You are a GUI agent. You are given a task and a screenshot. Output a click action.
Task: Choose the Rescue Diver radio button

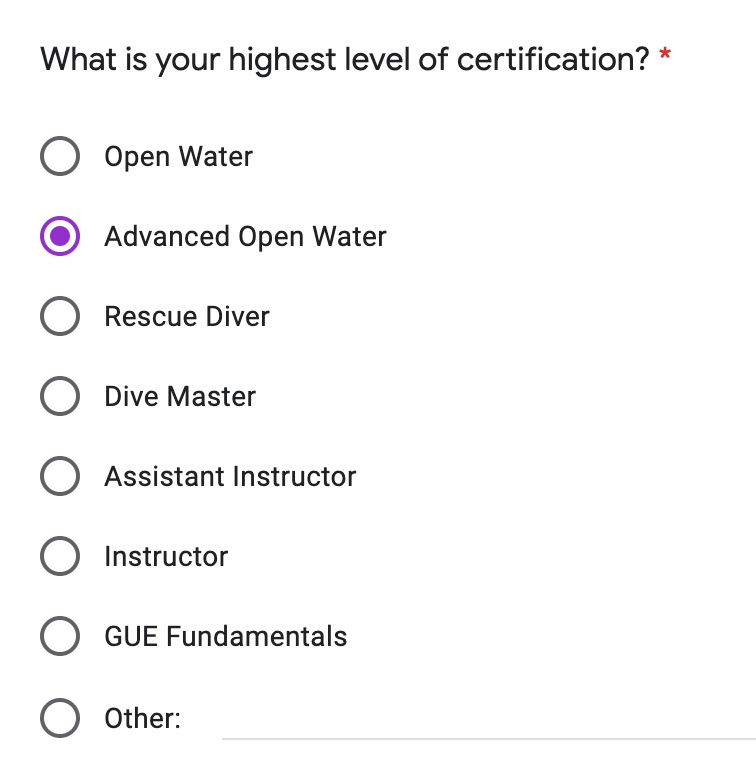tap(60, 317)
